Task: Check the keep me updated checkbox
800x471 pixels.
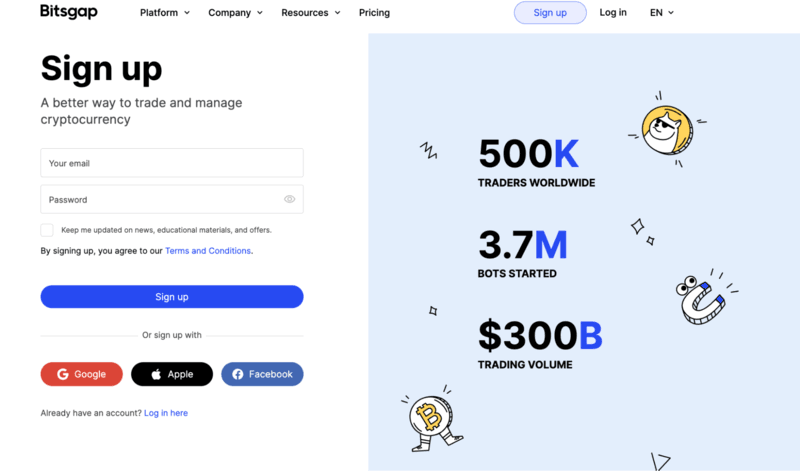Action: click(x=47, y=230)
